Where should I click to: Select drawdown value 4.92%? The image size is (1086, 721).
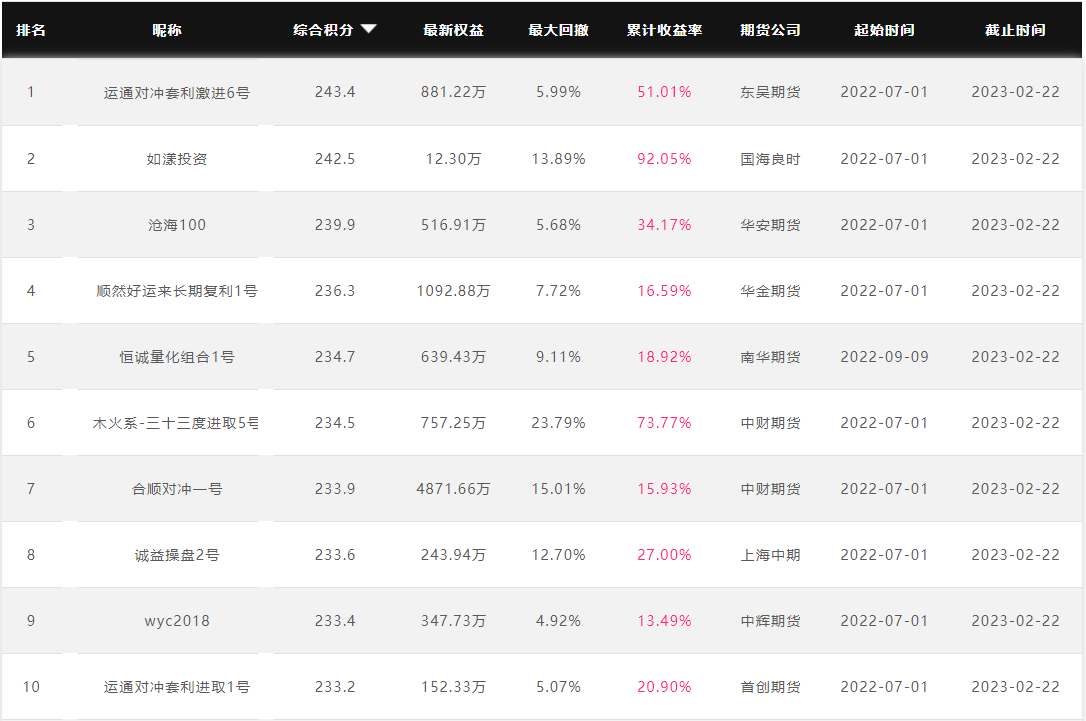point(558,621)
